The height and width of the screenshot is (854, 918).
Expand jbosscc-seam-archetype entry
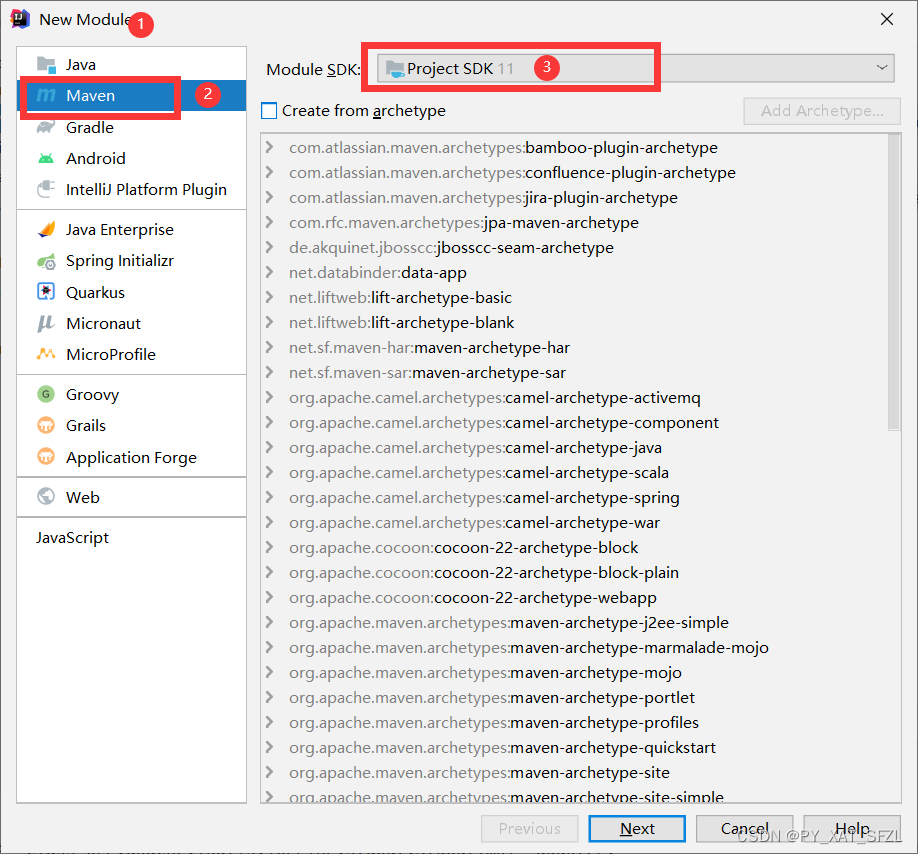coord(269,247)
